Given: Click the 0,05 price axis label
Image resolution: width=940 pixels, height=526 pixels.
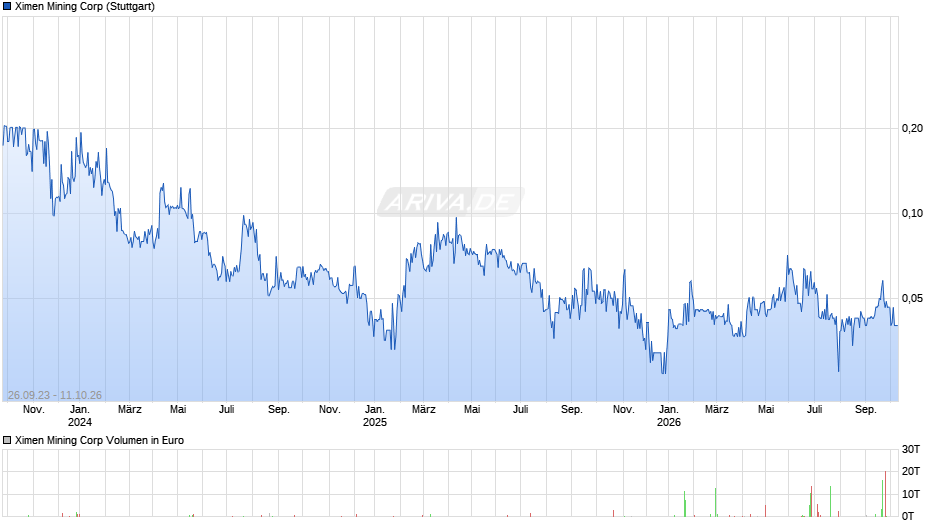Looking at the screenshot, I should (912, 299).
